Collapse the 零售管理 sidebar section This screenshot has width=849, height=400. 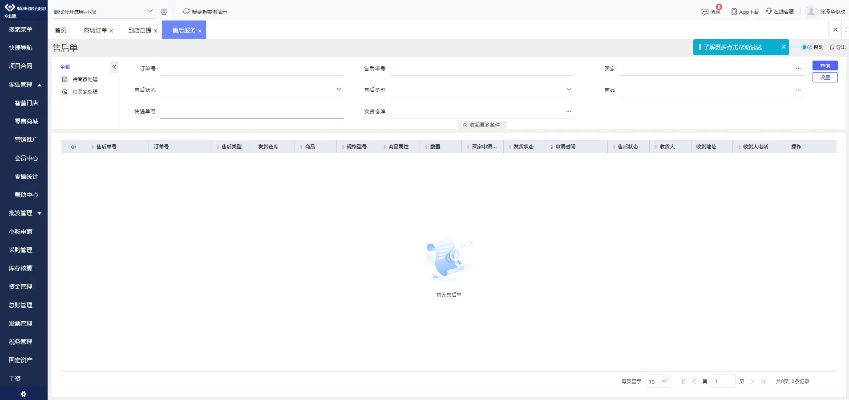(x=38, y=85)
